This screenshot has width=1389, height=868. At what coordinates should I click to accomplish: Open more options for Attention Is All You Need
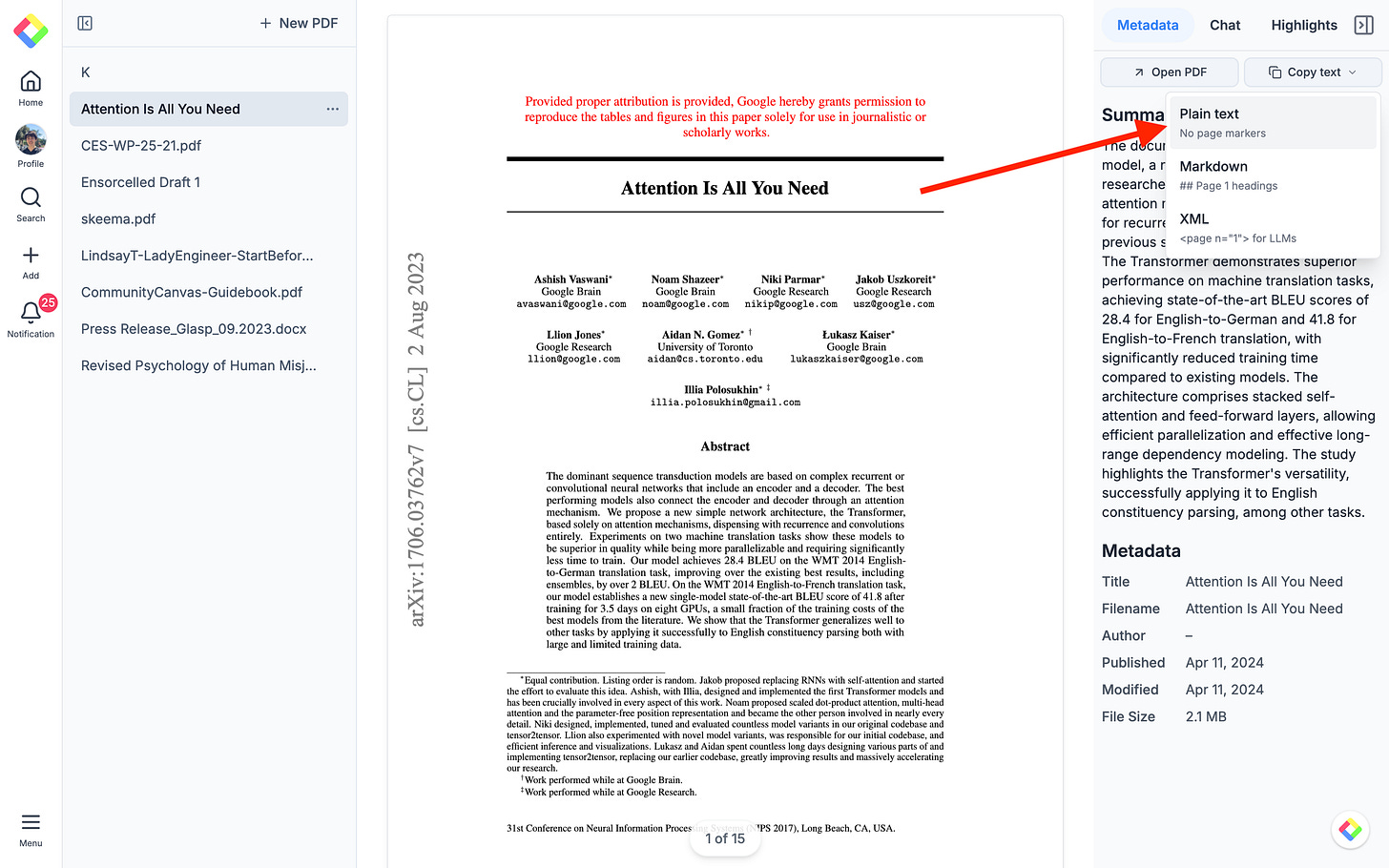(x=332, y=109)
